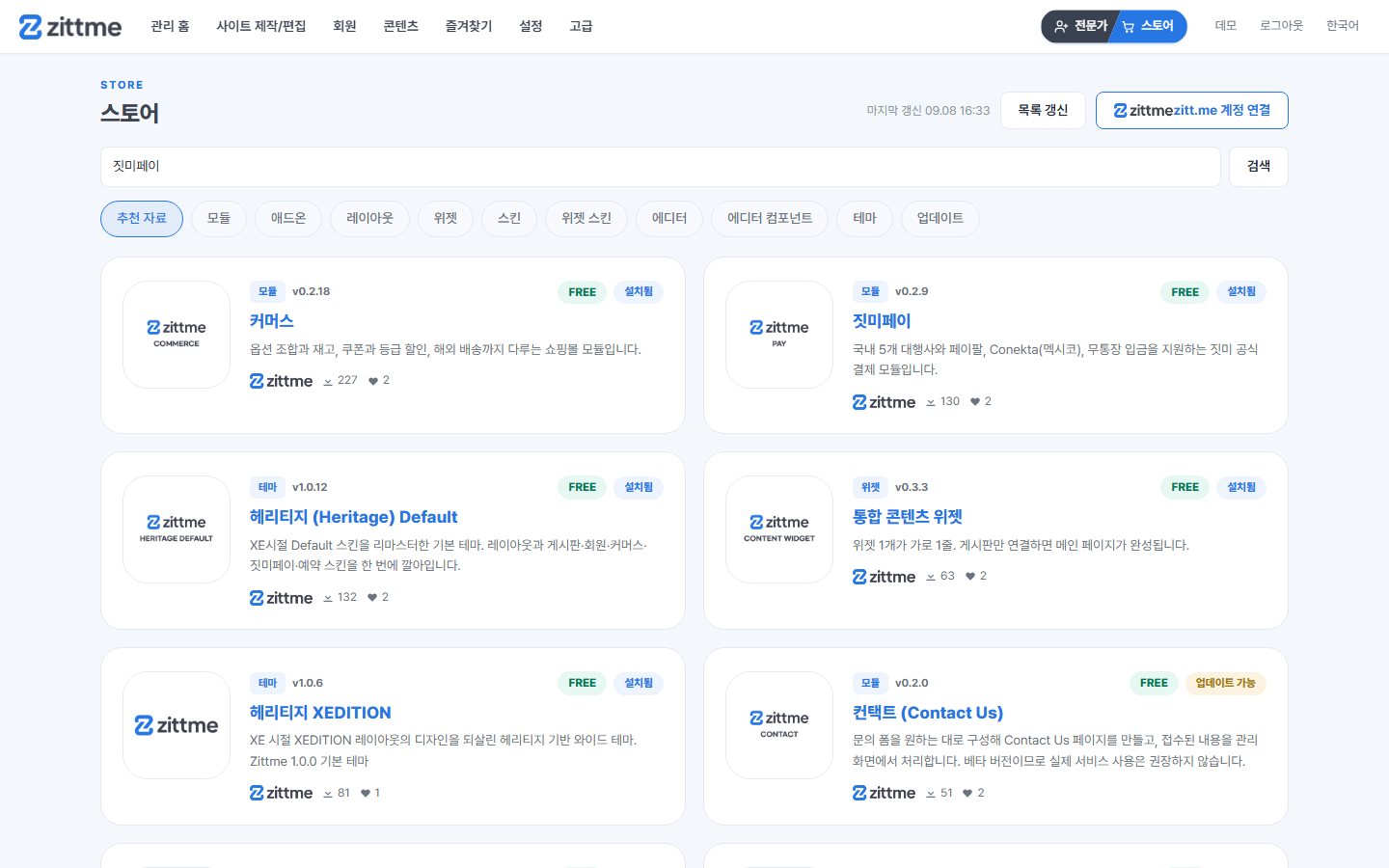
Task: Open the 한국어 language selector
Action: (1343, 26)
